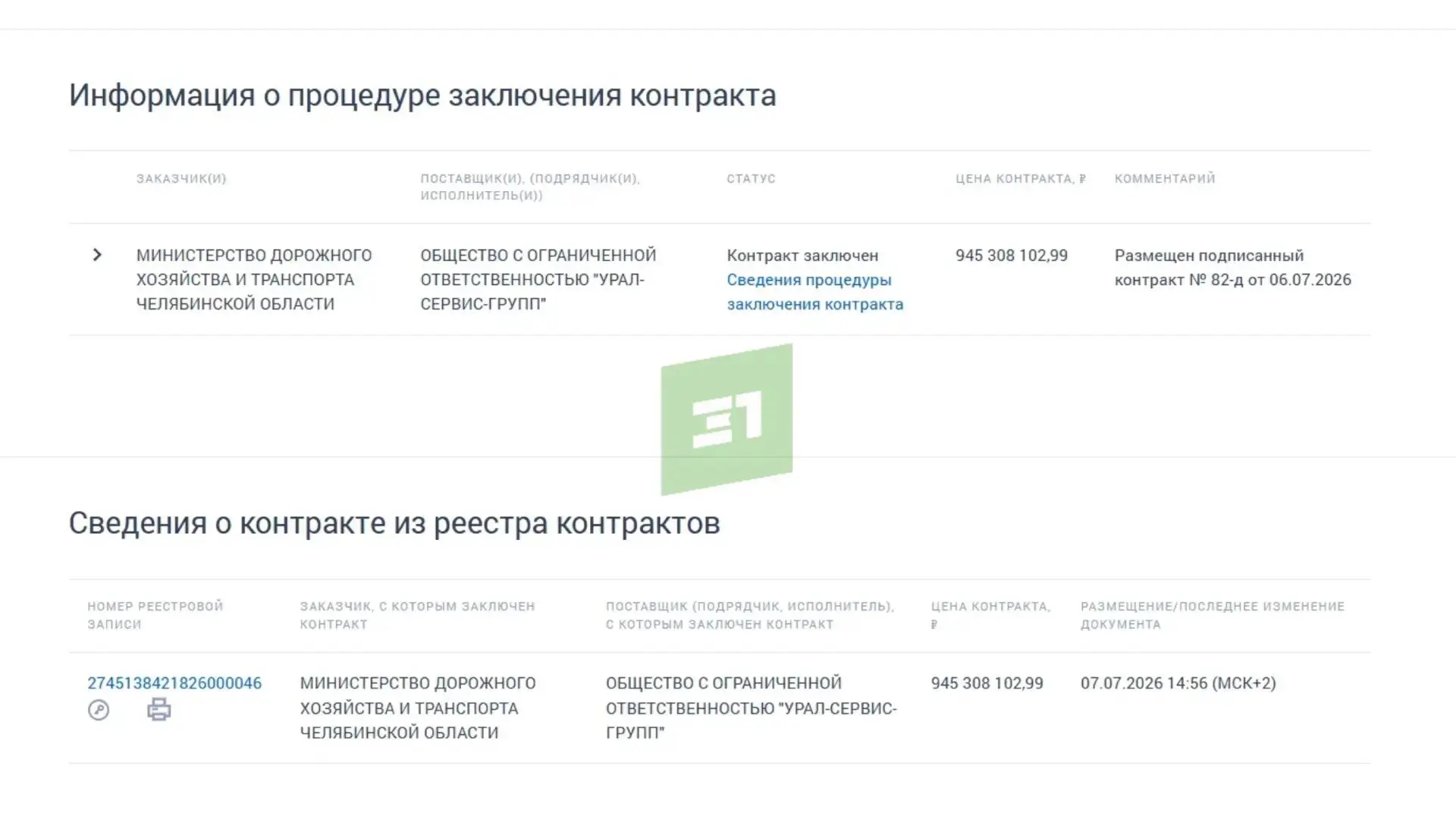This screenshot has height=819, width=1456.
Task: Click heading Сведения о контракте из реестра контрактов
Action: pos(394,523)
